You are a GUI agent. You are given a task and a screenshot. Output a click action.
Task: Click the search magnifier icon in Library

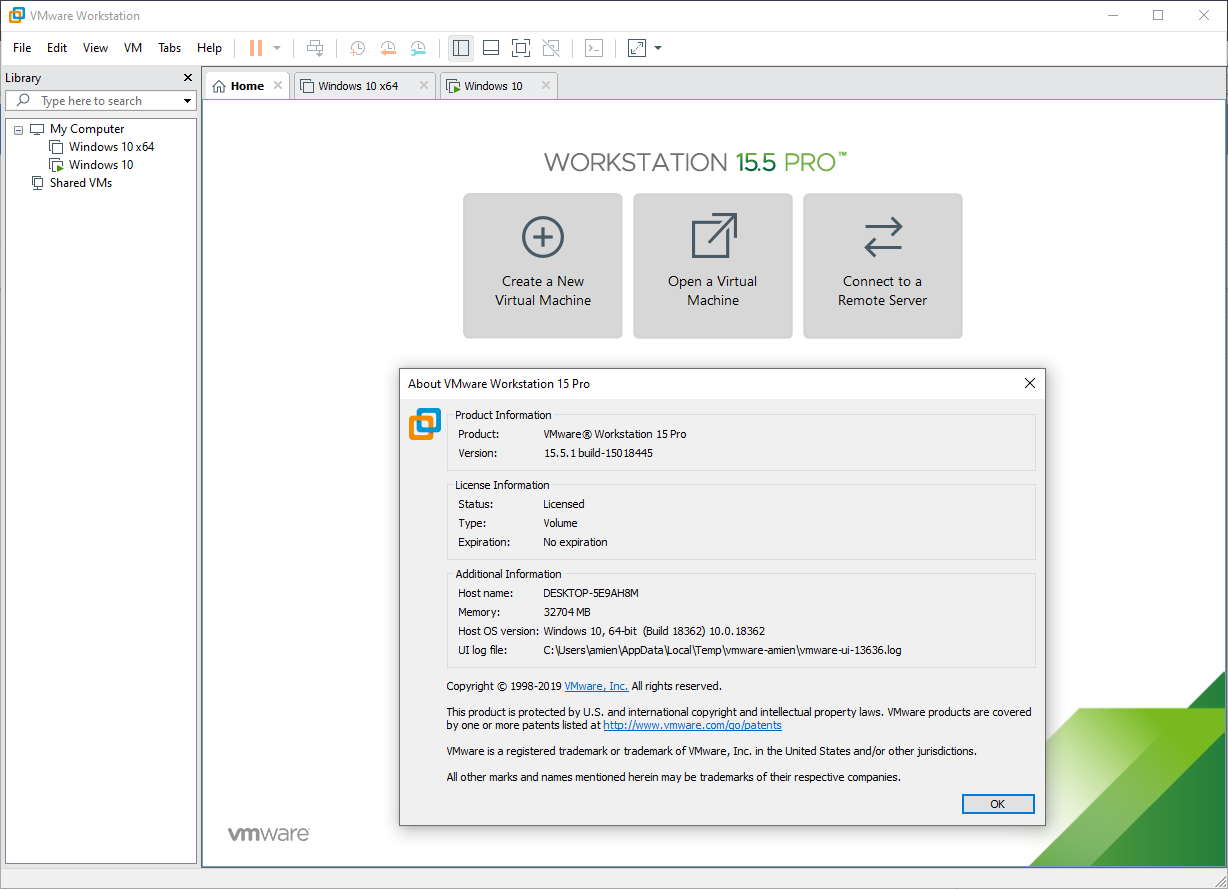pyautogui.click(x=24, y=101)
